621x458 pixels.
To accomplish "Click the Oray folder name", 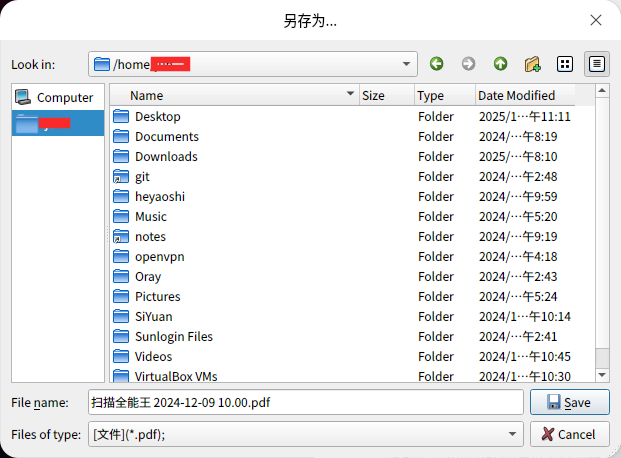I will [148, 277].
